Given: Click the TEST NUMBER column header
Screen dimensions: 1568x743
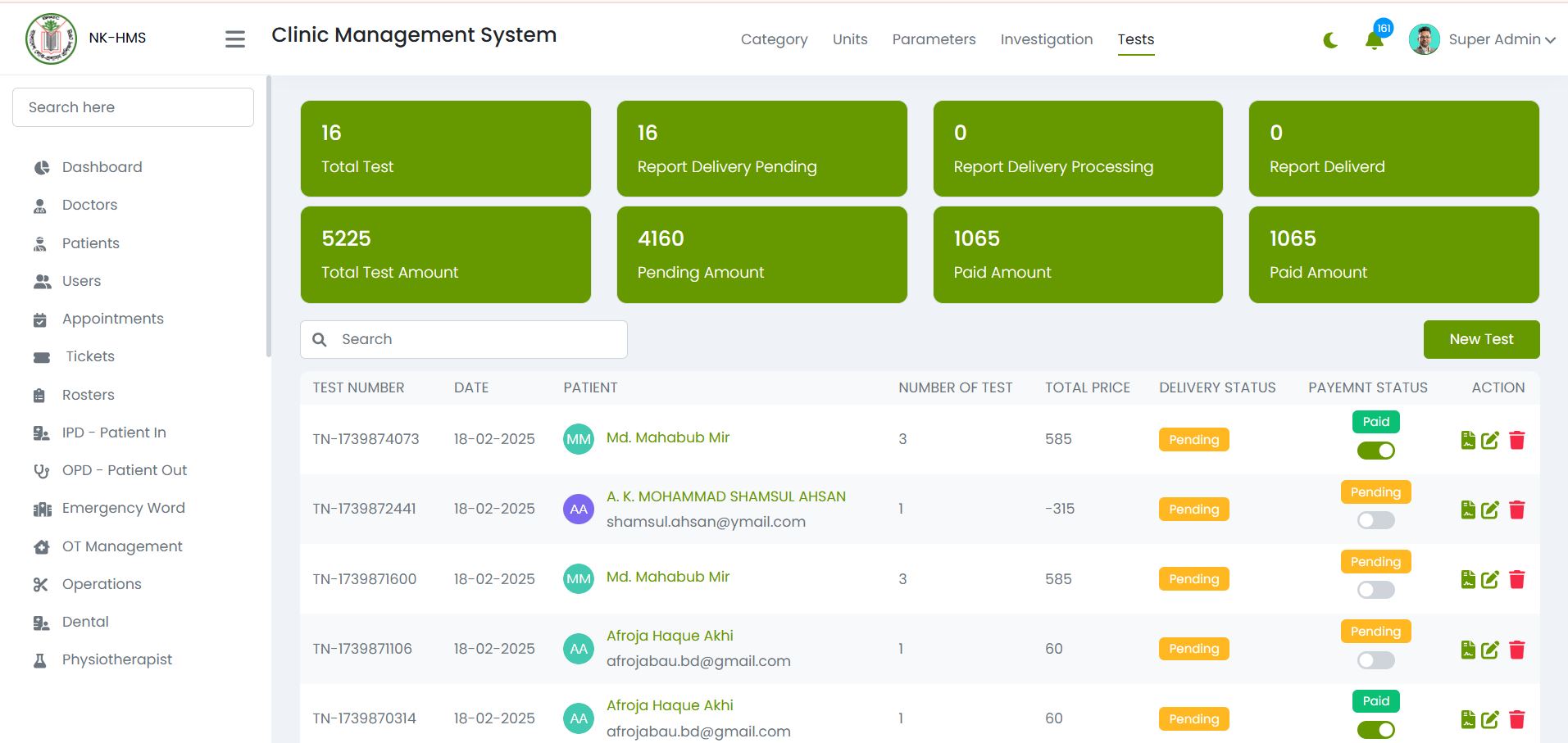Looking at the screenshot, I should tap(358, 387).
